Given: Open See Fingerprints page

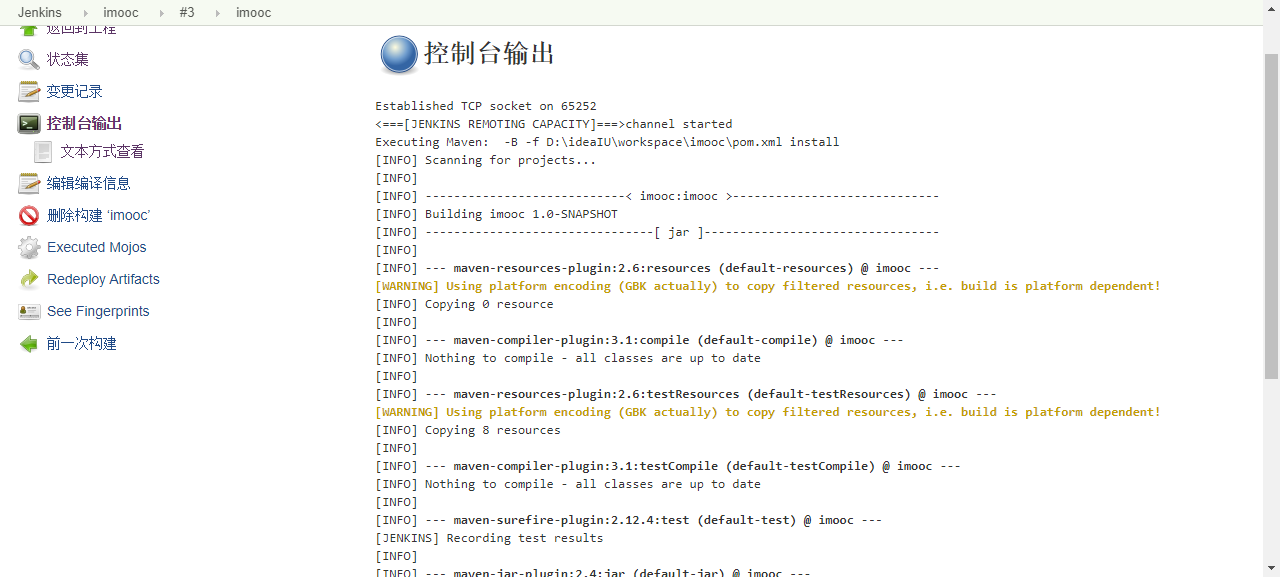Looking at the screenshot, I should coord(98,311).
